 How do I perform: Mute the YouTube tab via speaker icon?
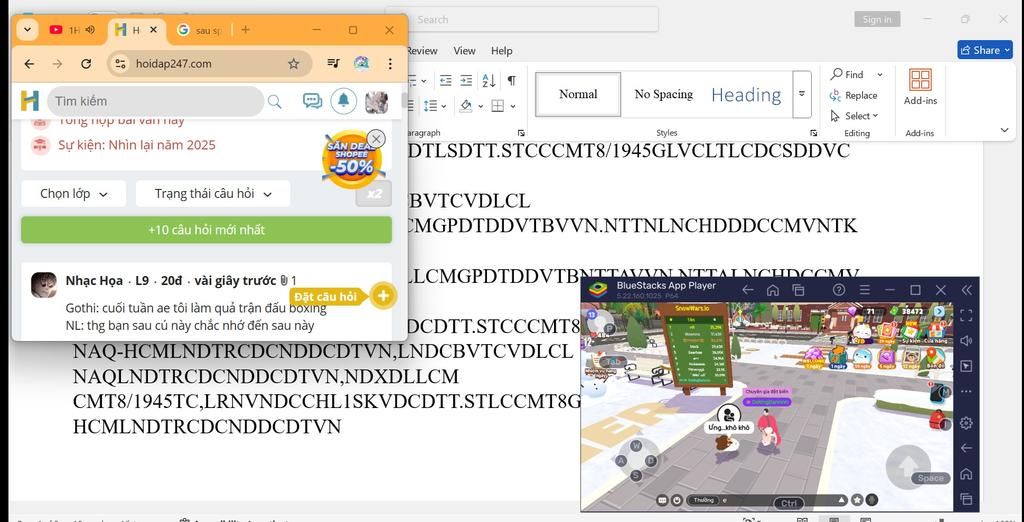coord(89,29)
